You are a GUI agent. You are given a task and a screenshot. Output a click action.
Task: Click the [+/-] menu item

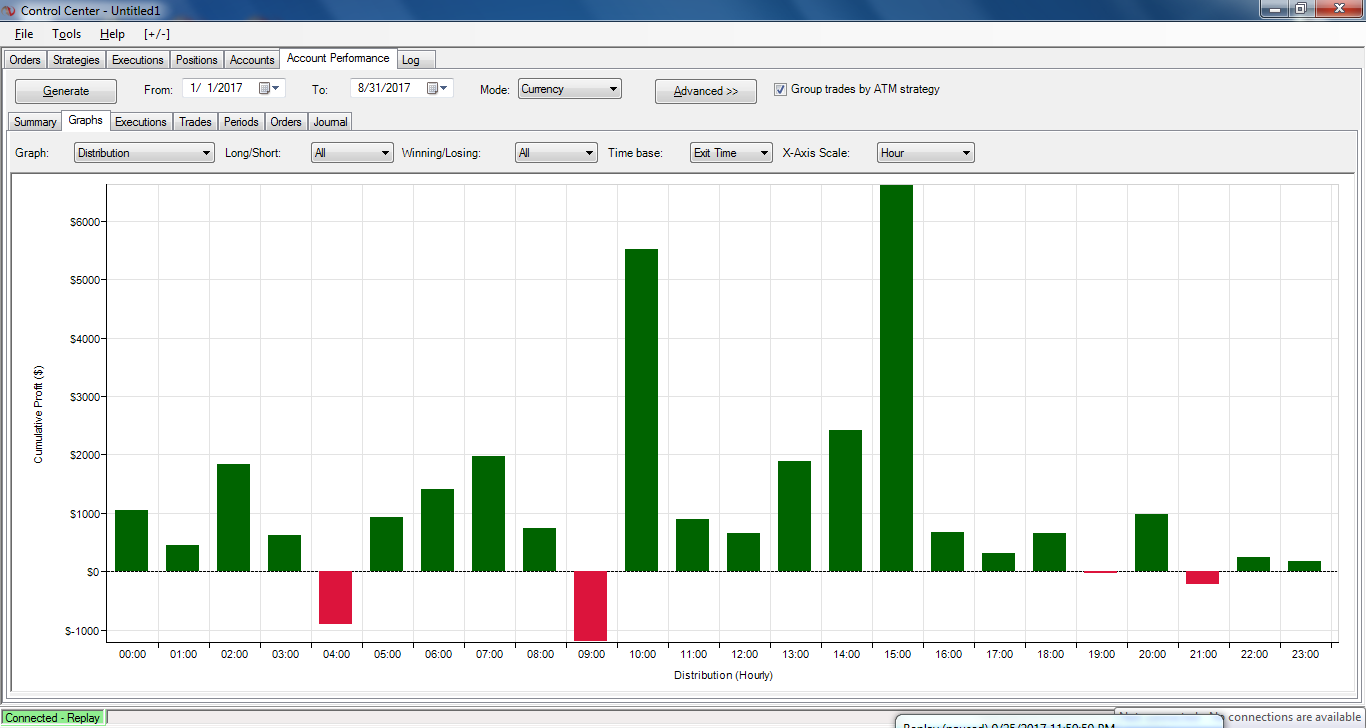coord(157,34)
